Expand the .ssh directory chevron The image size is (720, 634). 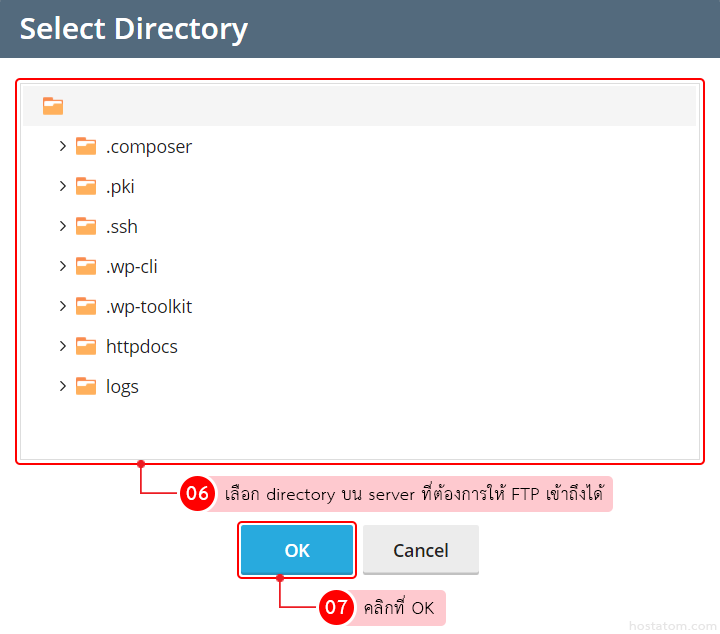[x=63, y=226]
